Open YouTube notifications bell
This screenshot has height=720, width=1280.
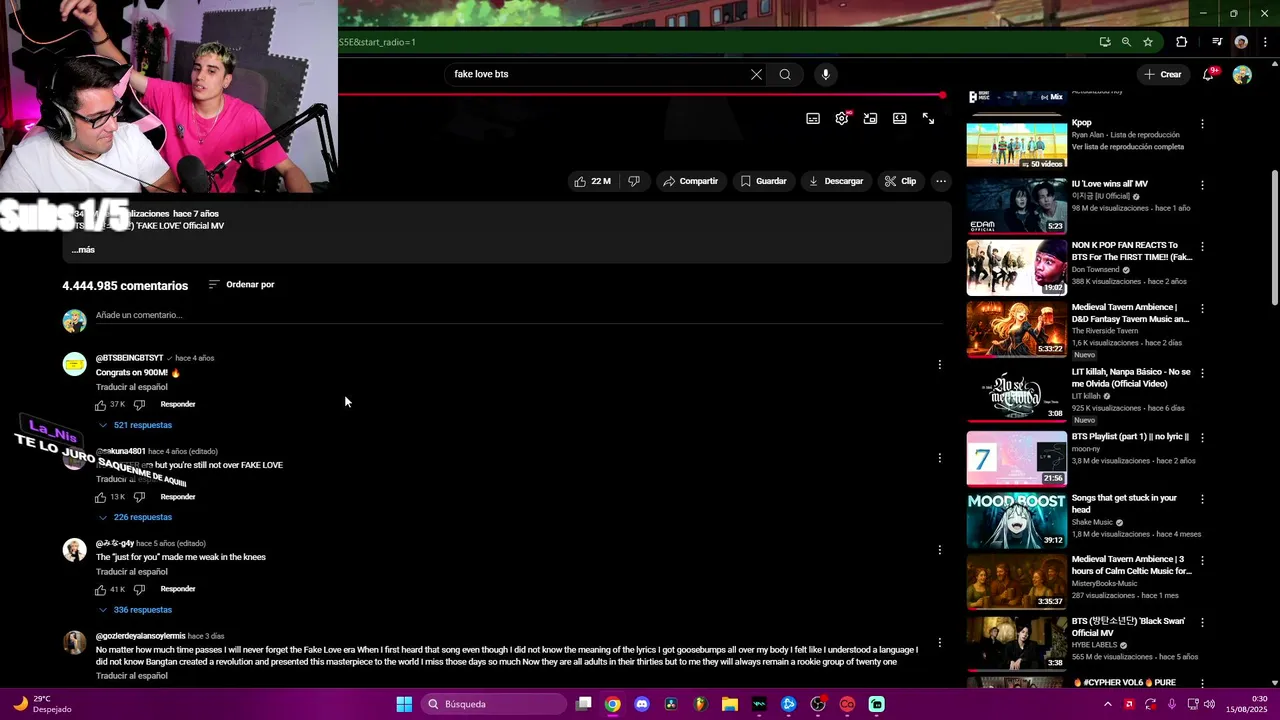pyautogui.click(x=1208, y=74)
